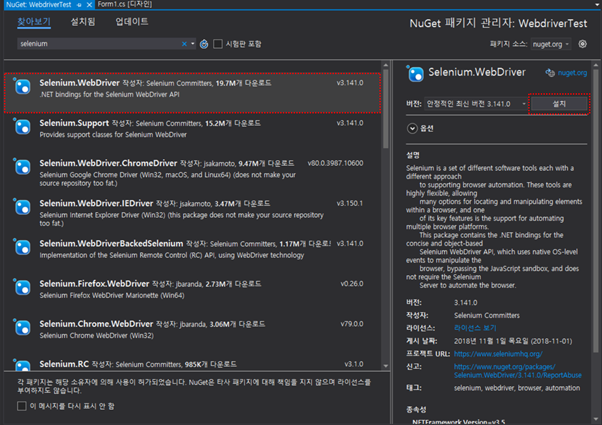Click version v3.150.1 of IEDriver
The height and width of the screenshot is (425, 602).
350,203
